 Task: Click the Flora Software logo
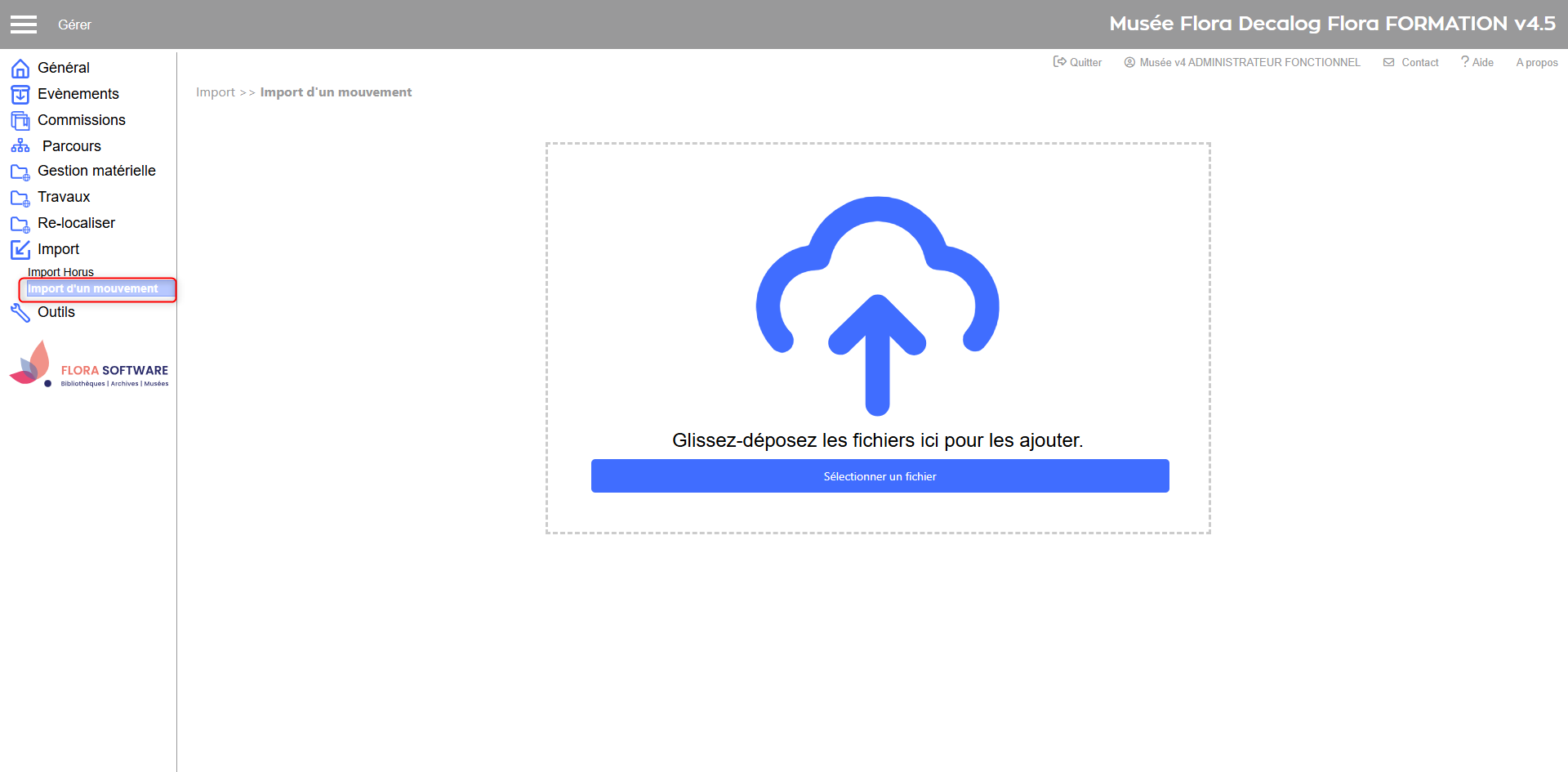[x=89, y=365]
